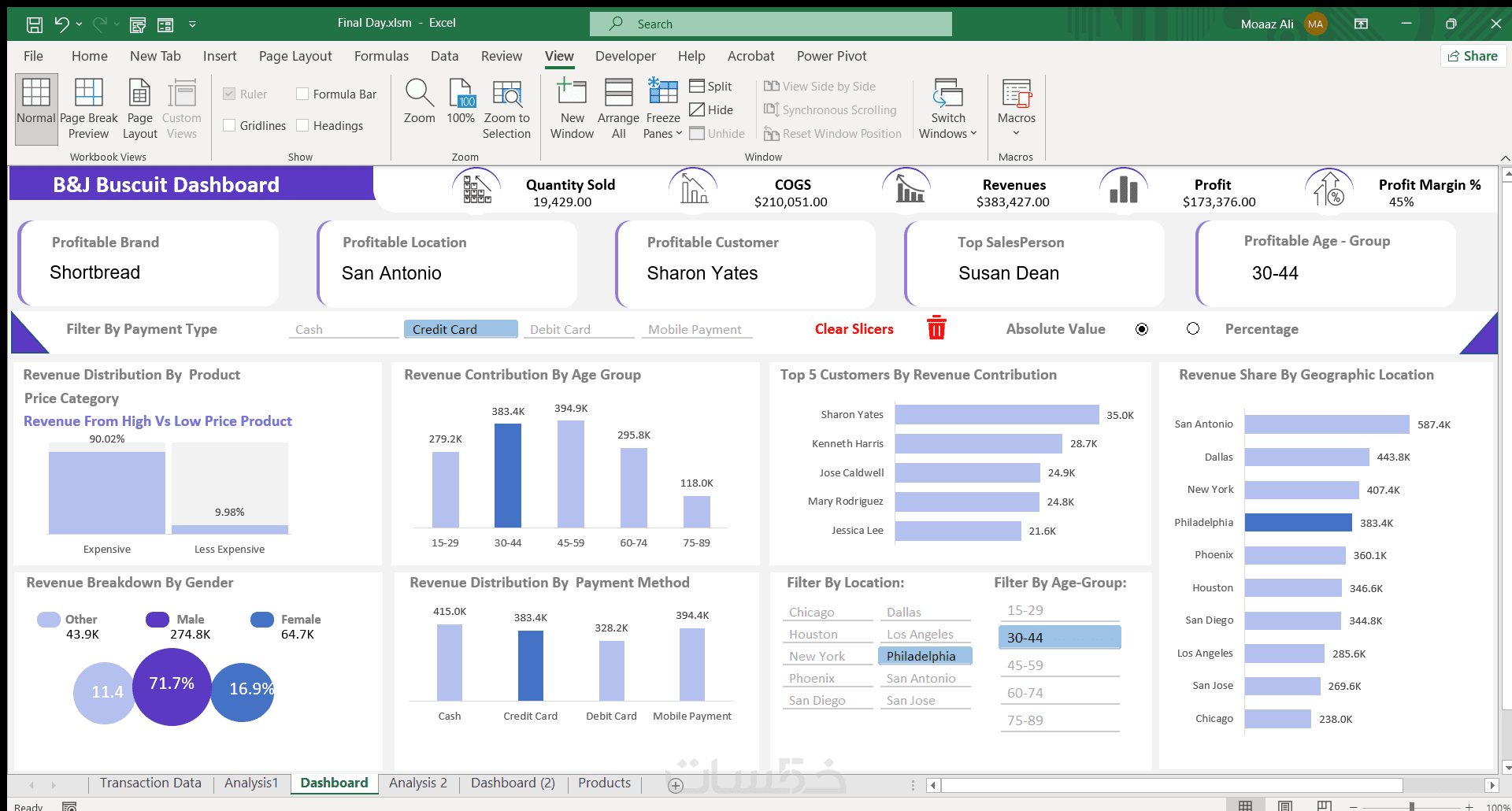Open the Power Pivot tab
The height and width of the screenshot is (811, 1512).
[832, 56]
